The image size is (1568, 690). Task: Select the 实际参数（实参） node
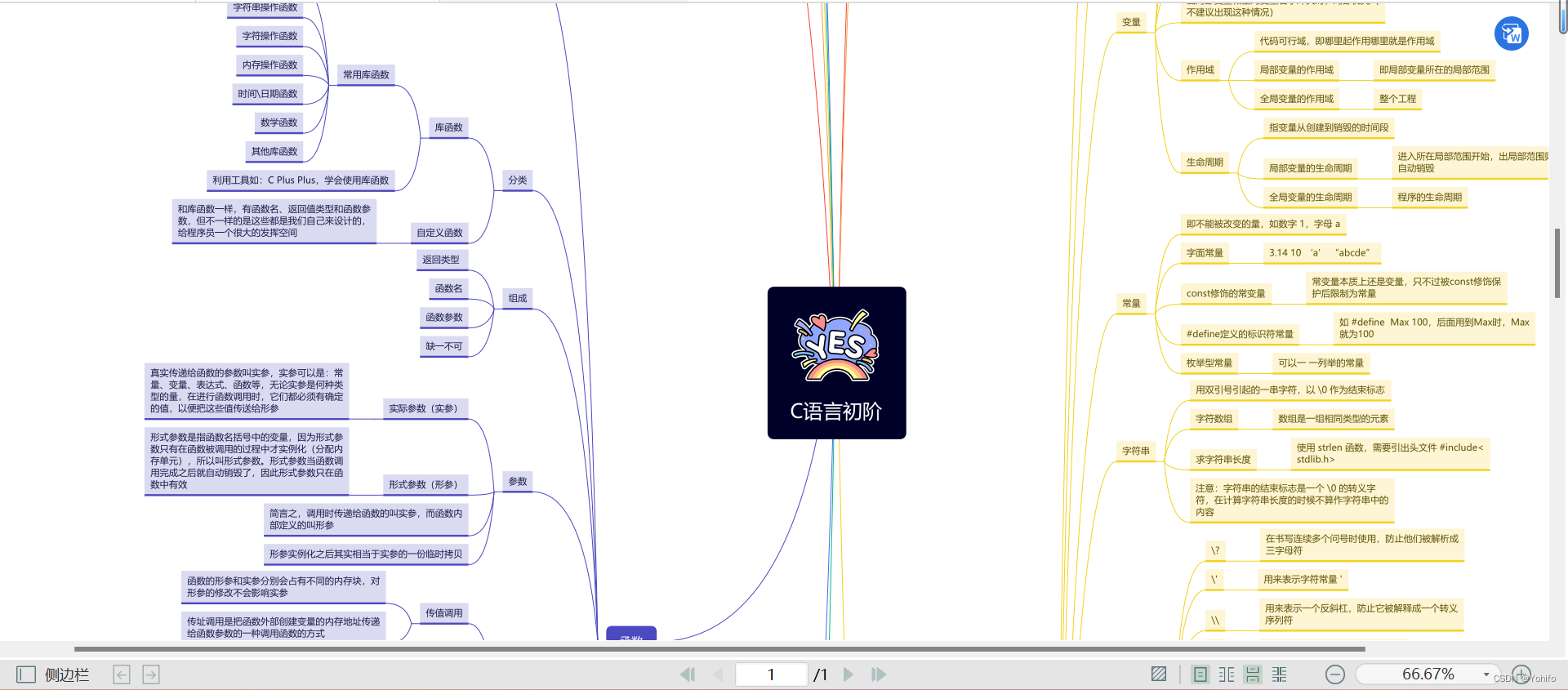[x=425, y=408]
